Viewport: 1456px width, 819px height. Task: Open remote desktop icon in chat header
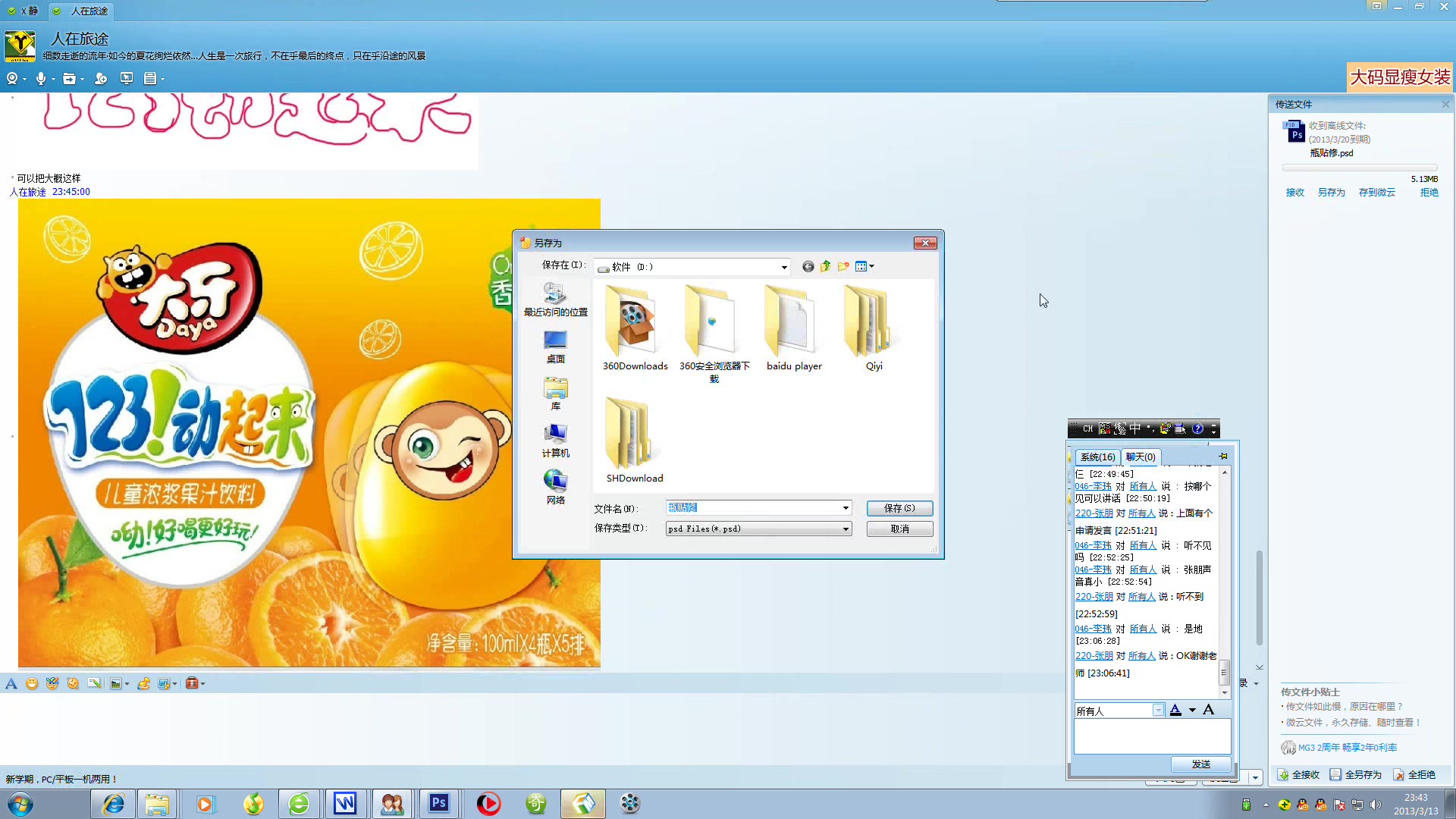pyautogui.click(x=127, y=79)
